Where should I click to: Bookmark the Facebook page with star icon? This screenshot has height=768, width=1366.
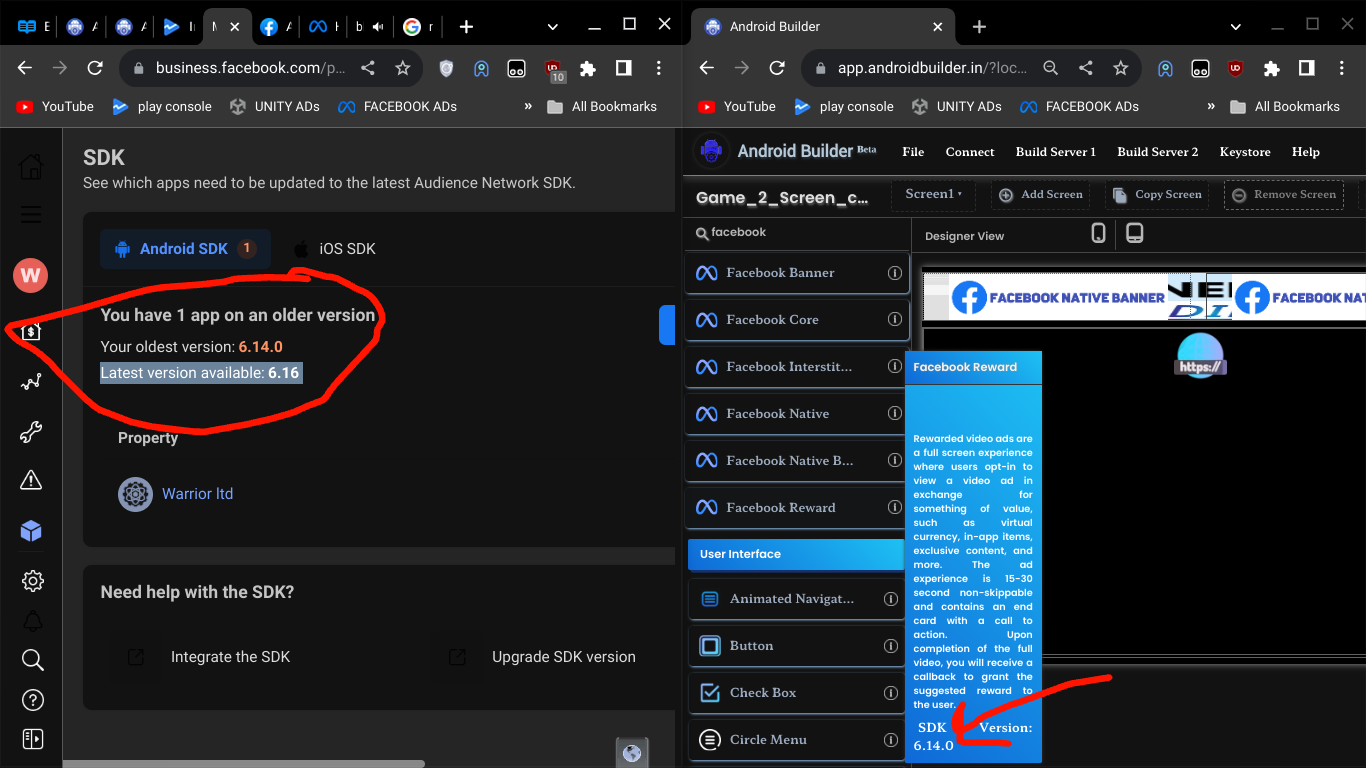pos(402,68)
